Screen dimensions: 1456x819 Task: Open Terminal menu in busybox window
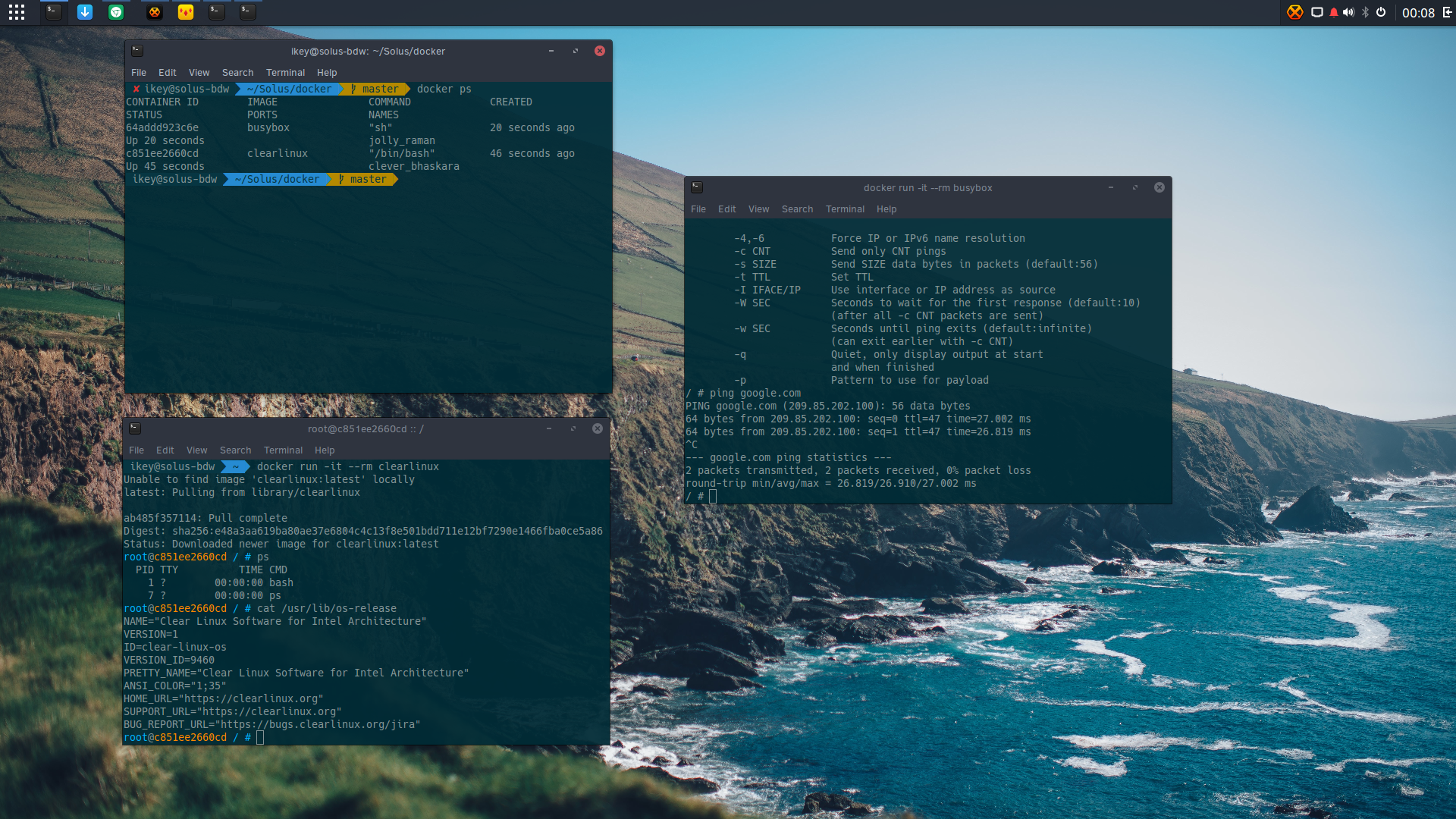[x=845, y=209]
